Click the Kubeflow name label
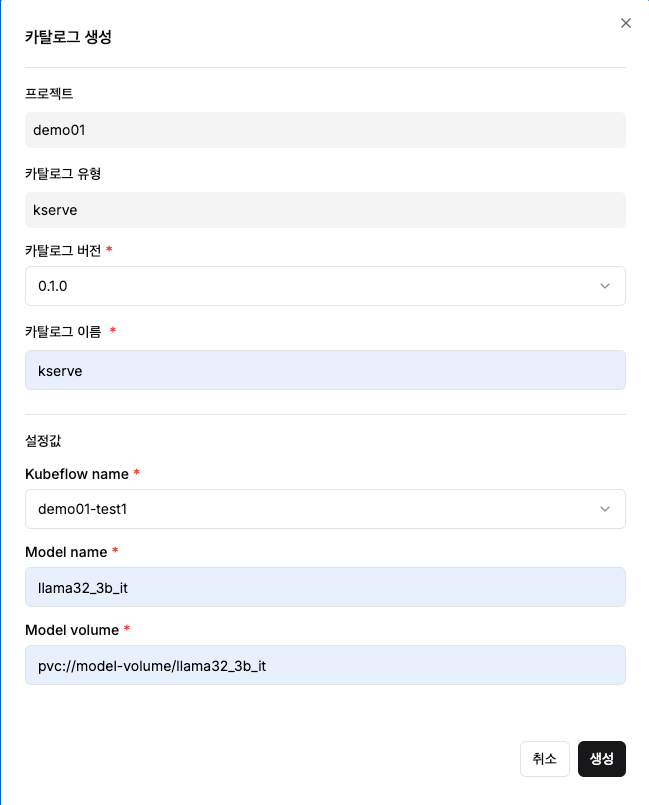 tap(77, 474)
